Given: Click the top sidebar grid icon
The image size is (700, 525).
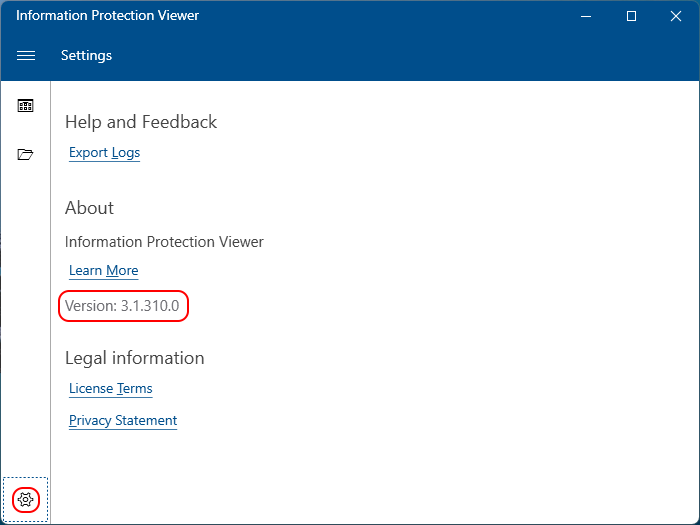Looking at the screenshot, I should [x=25, y=106].
